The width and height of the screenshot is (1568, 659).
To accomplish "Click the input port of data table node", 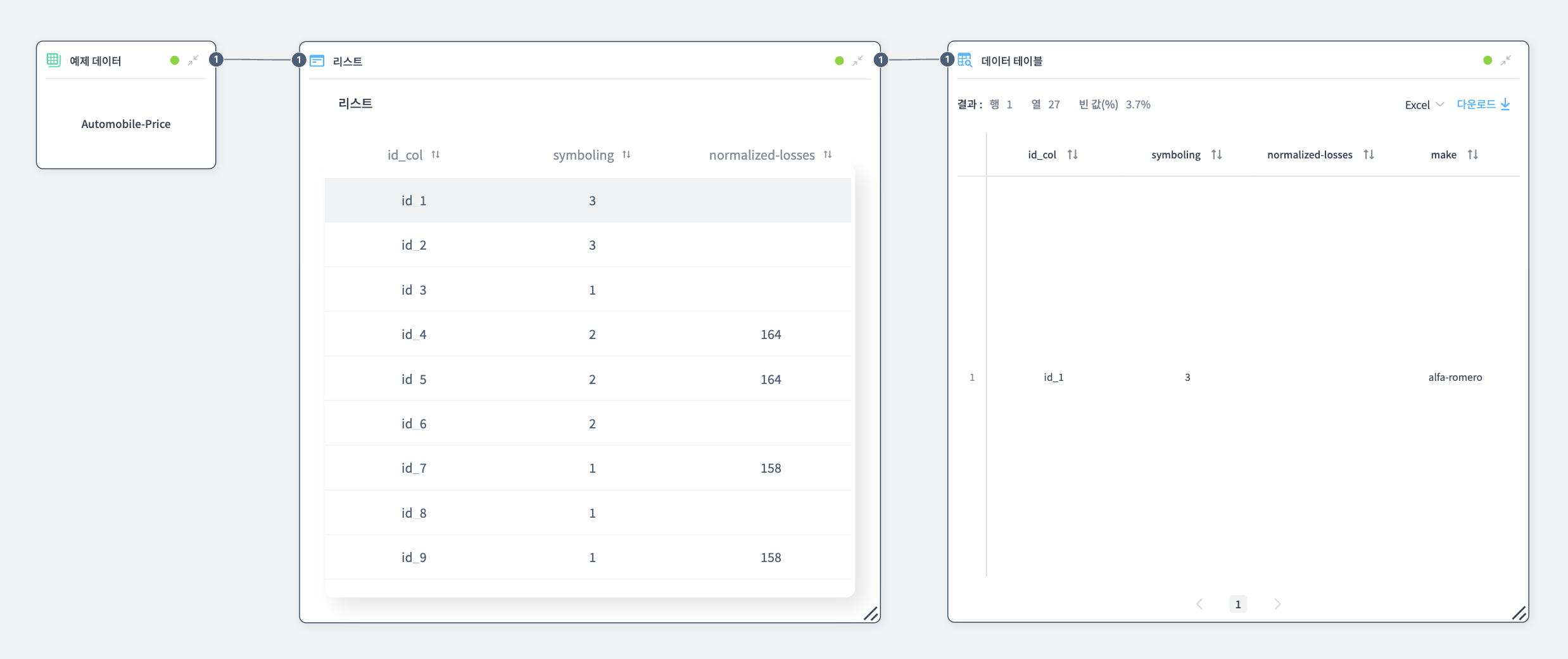I will (x=947, y=60).
